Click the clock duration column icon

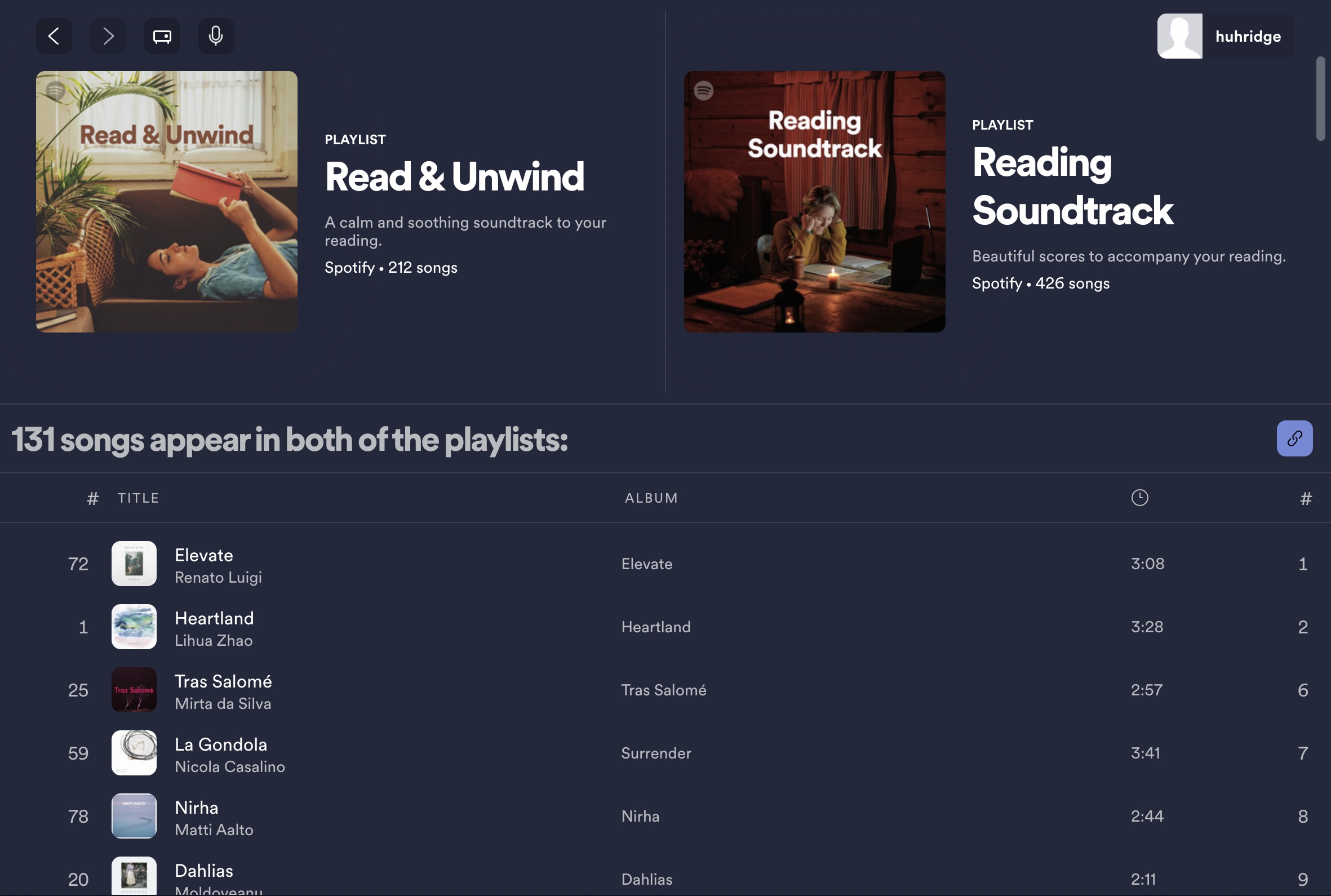click(x=1139, y=498)
